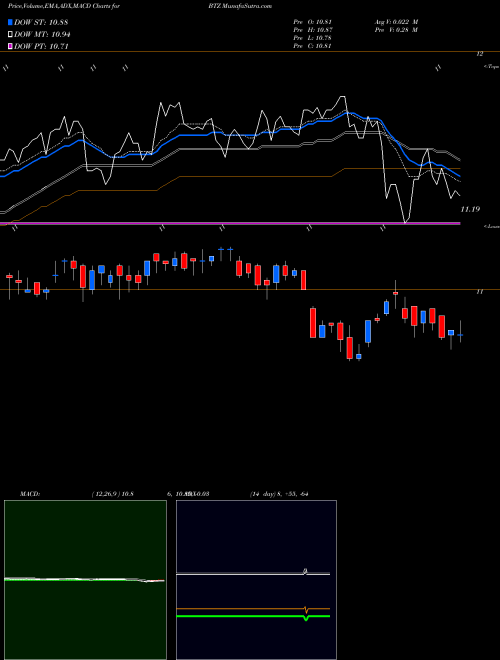
Task: Click the magenta DOW PT legend swatch
Action: pyautogui.click(x=11, y=46)
